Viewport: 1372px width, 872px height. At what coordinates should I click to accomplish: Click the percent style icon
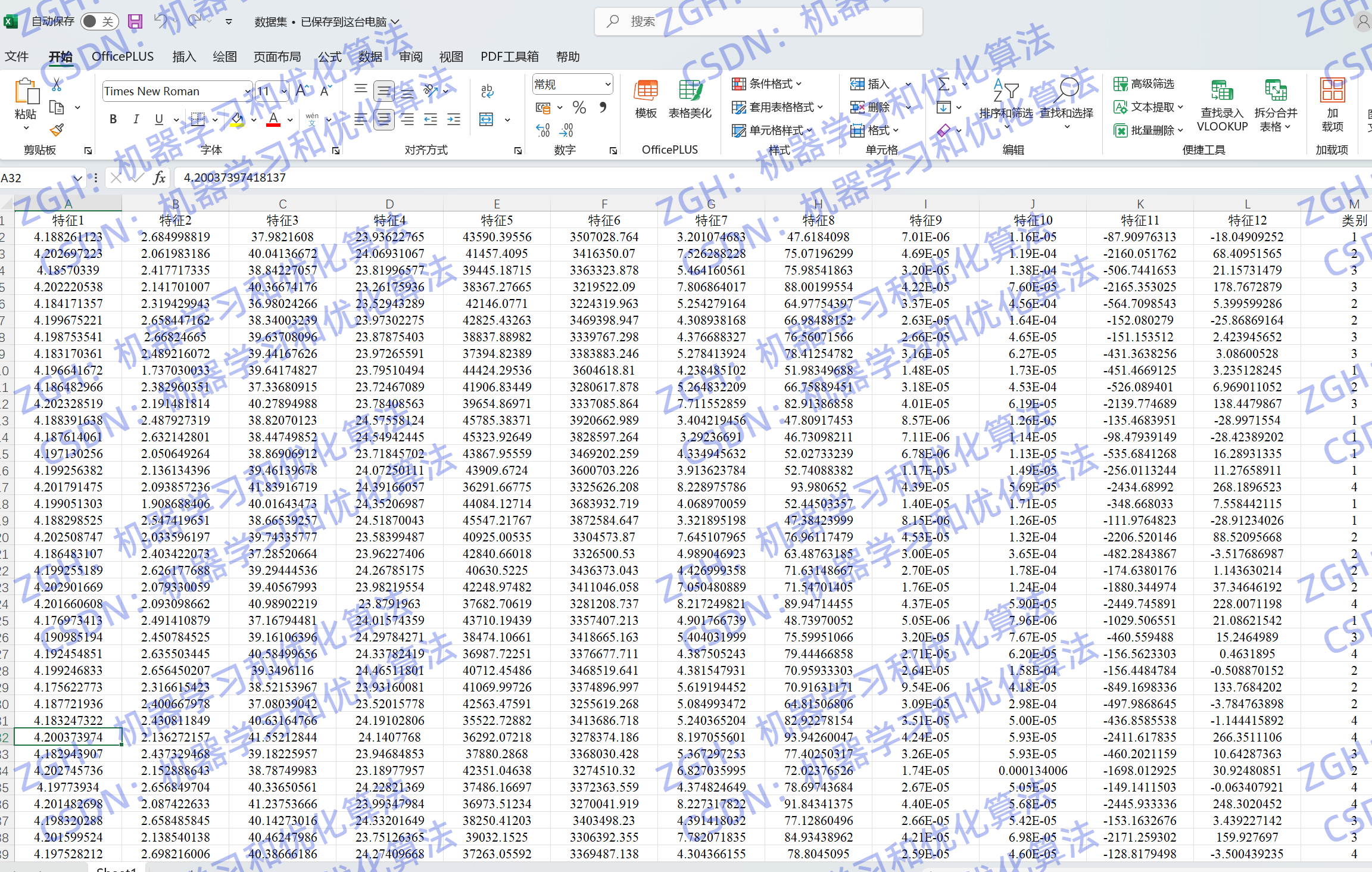click(579, 108)
